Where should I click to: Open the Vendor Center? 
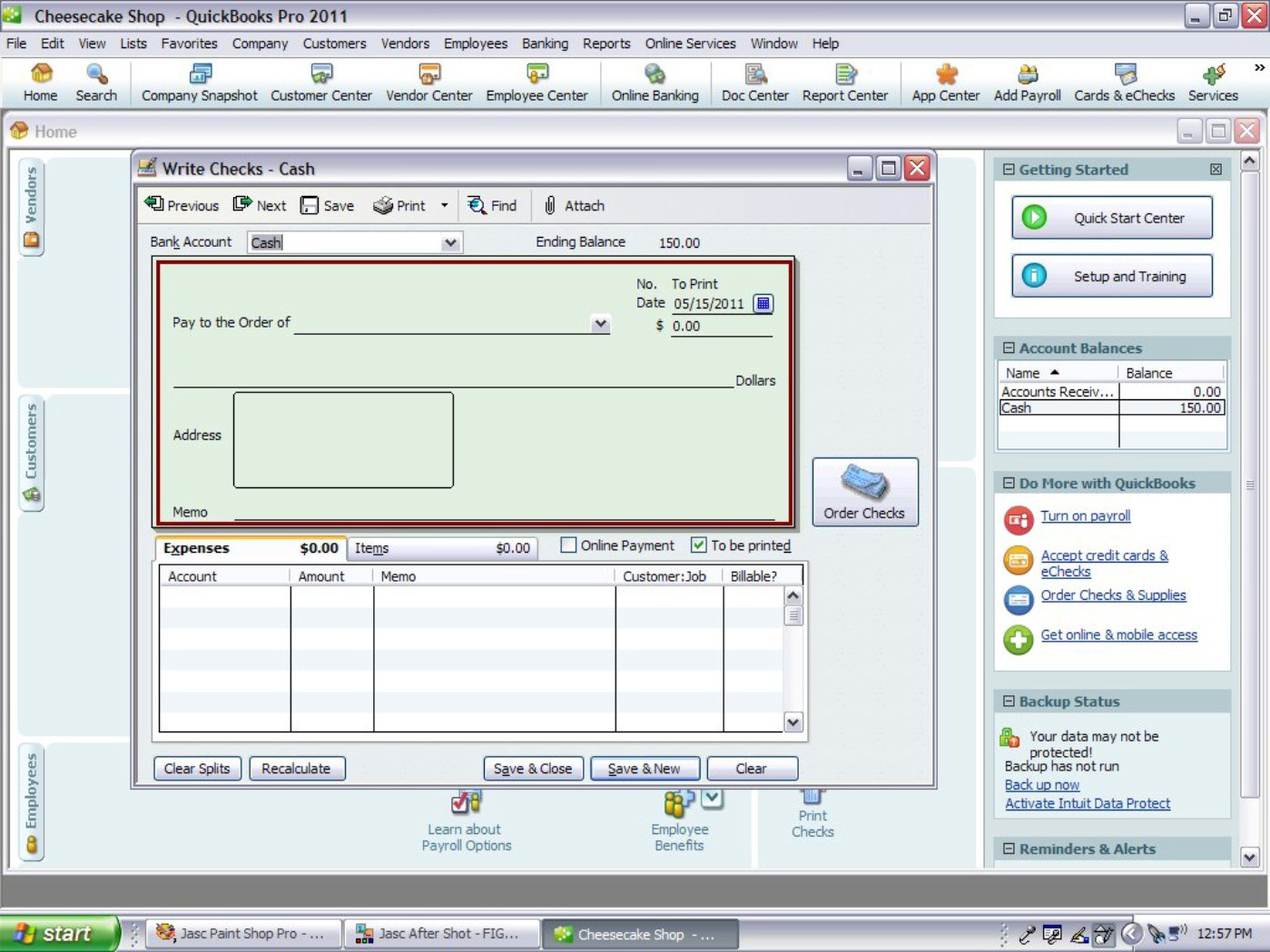pos(428,83)
